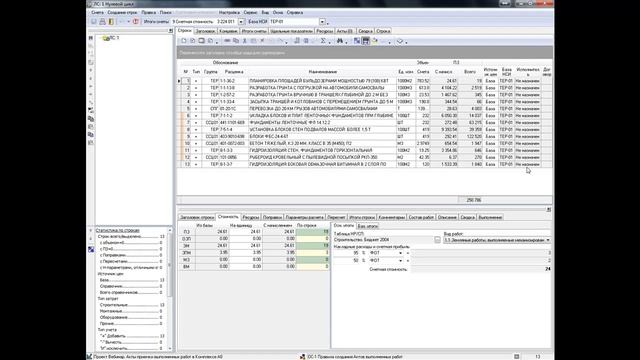Open the Выполнение tab
This screenshot has width=640, height=360.
[490, 218]
